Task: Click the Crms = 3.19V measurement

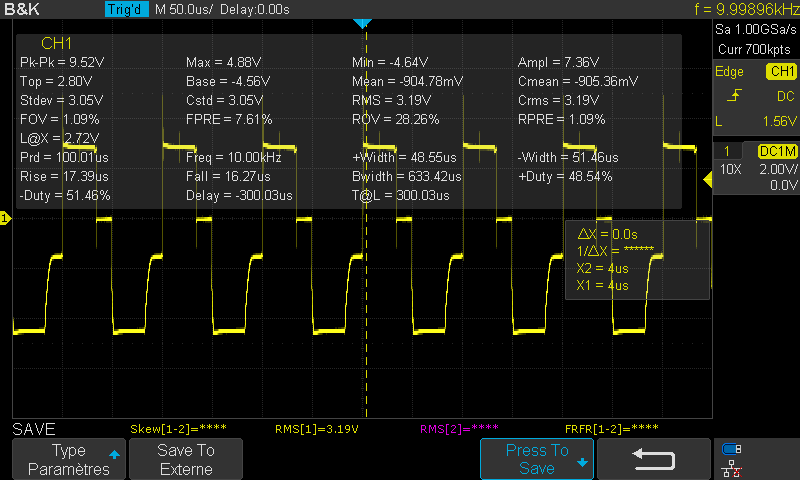Action: click(558, 100)
